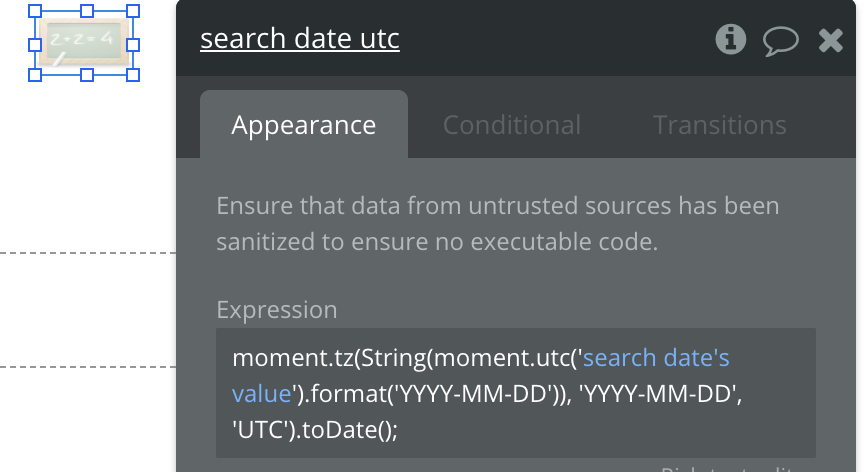Screen dimensions: 864x472
Task: Click the sanitization warning text in Appearance
Action: [498, 224]
